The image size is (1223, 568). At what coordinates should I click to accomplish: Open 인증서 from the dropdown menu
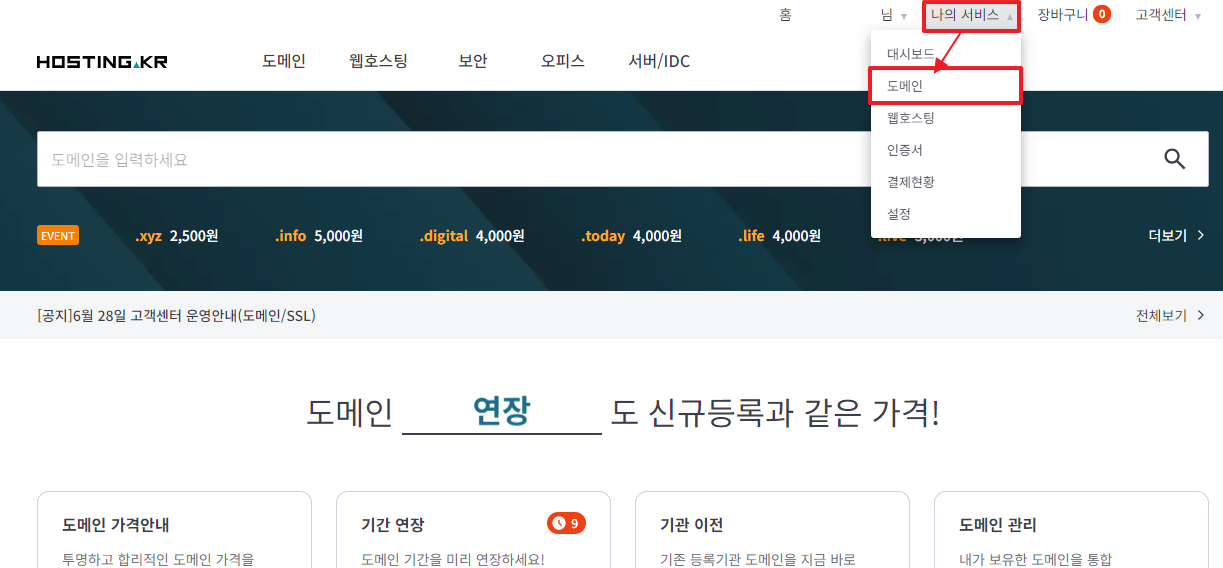904,150
